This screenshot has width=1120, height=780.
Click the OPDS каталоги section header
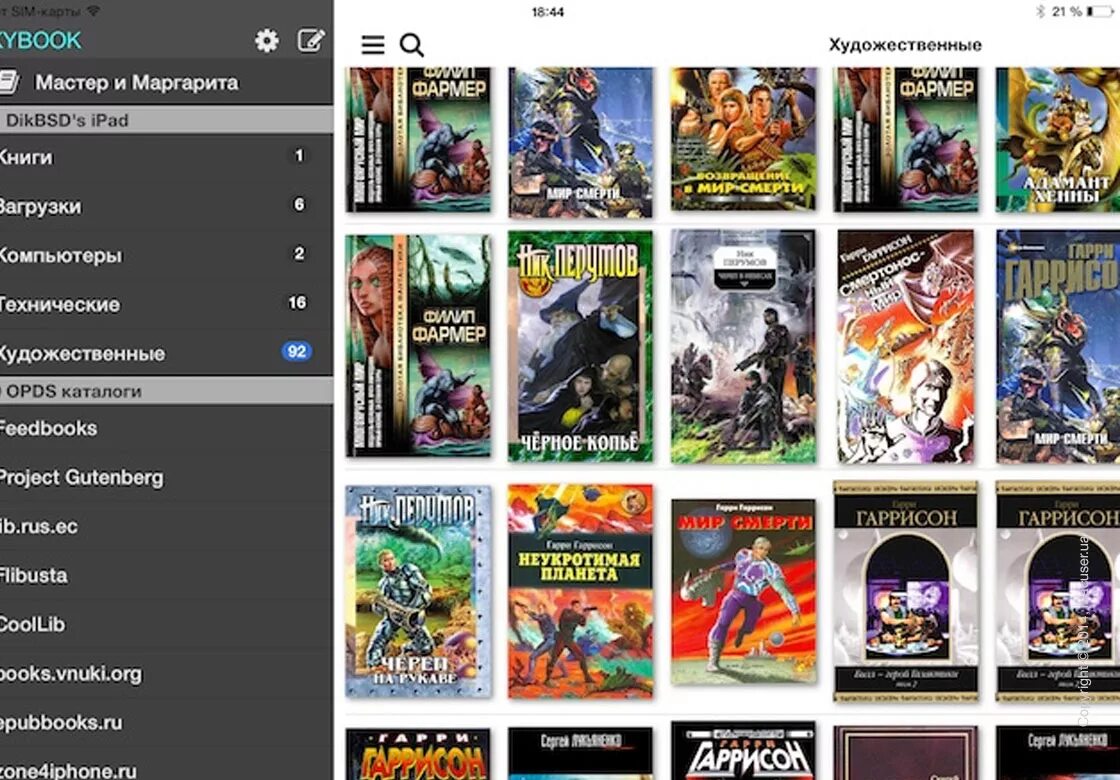[x=166, y=391]
